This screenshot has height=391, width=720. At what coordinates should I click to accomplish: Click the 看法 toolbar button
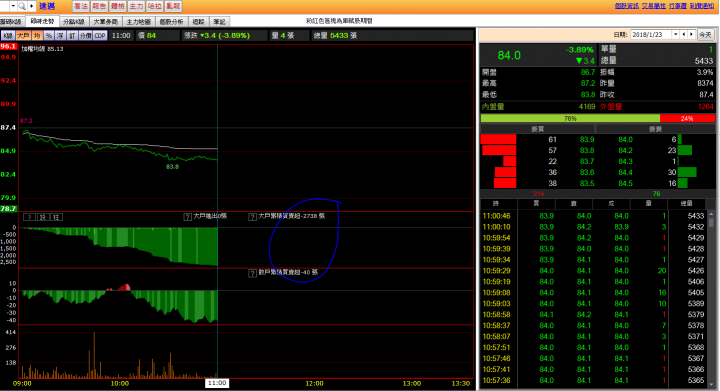(x=81, y=6)
